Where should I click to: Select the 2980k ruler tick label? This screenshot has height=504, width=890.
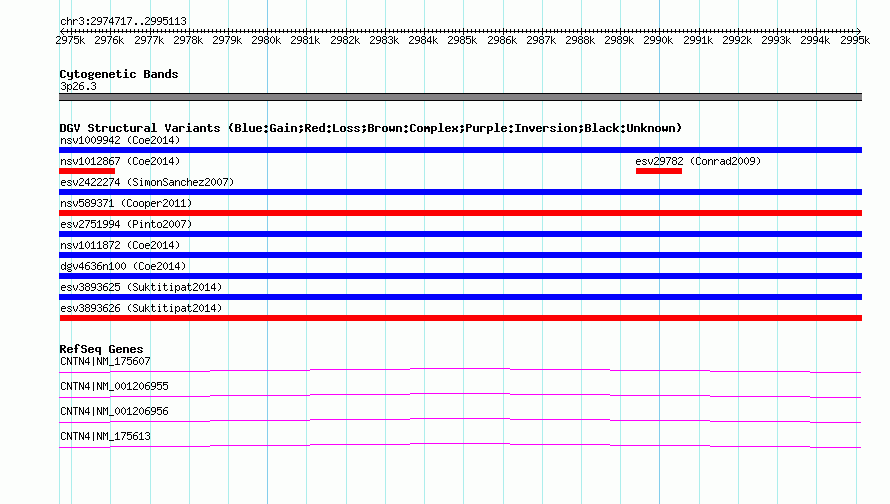266,40
